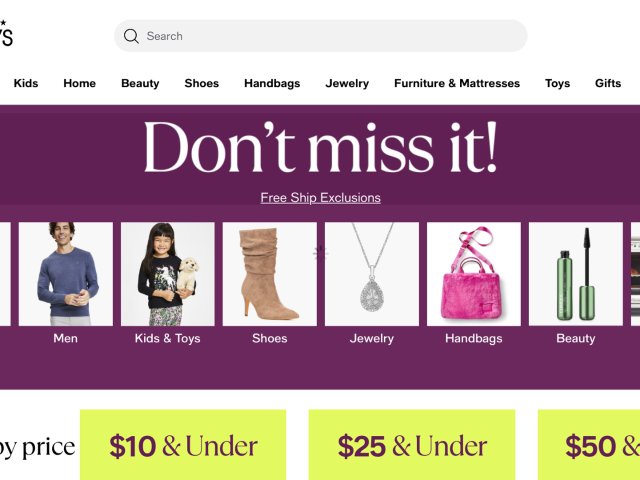The image size is (640, 480).
Task: Open the Kids menu item
Action: coord(26,83)
